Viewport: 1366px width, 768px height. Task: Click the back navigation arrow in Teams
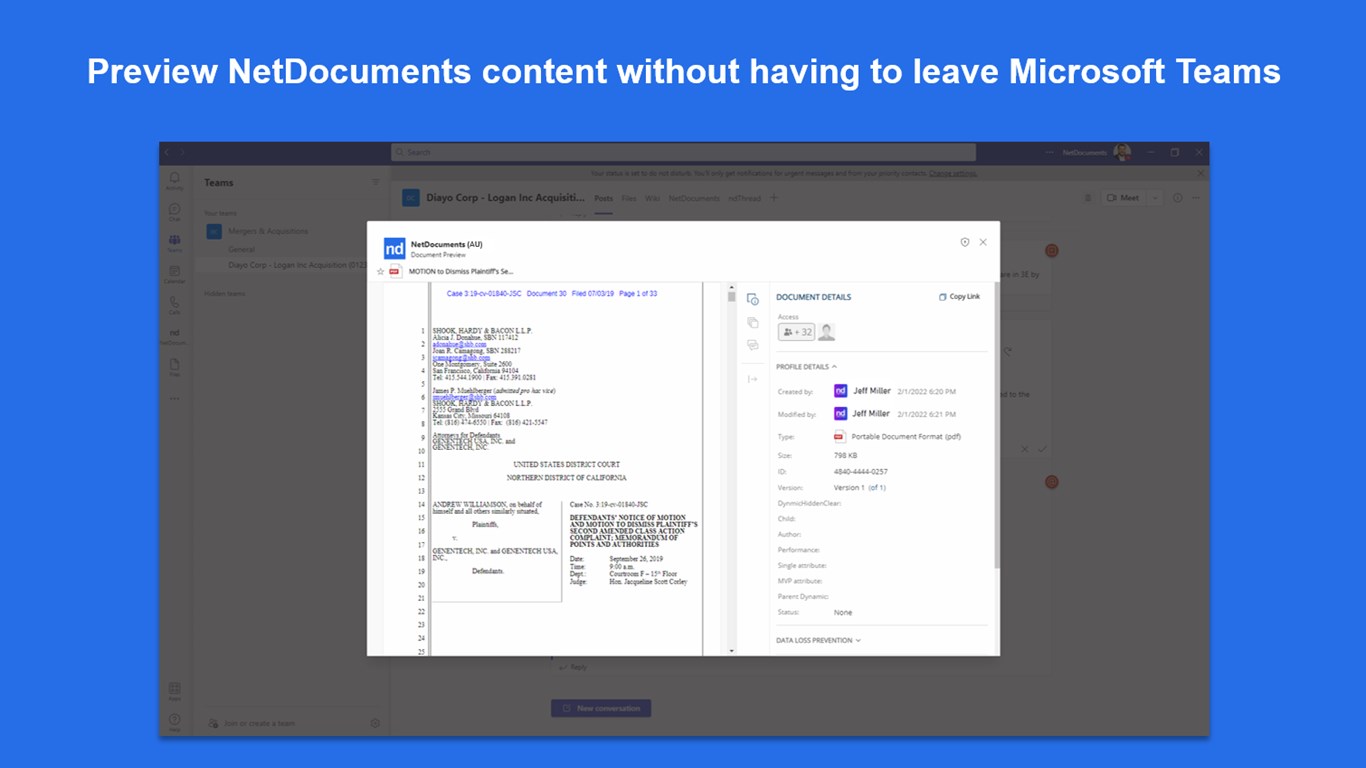pos(168,152)
